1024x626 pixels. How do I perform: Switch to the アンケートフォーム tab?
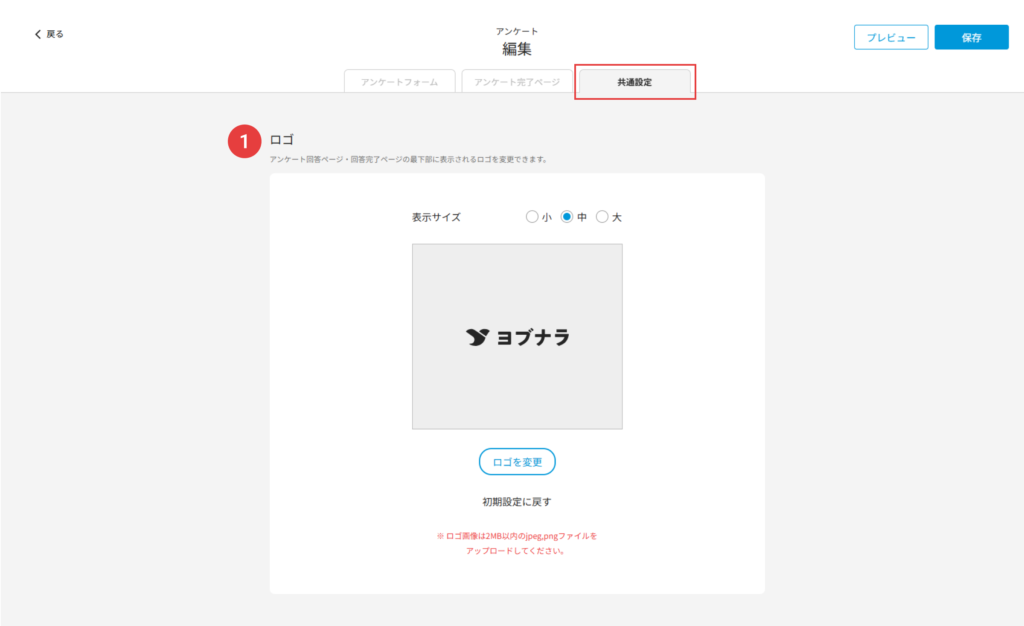pyautogui.click(x=400, y=82)
